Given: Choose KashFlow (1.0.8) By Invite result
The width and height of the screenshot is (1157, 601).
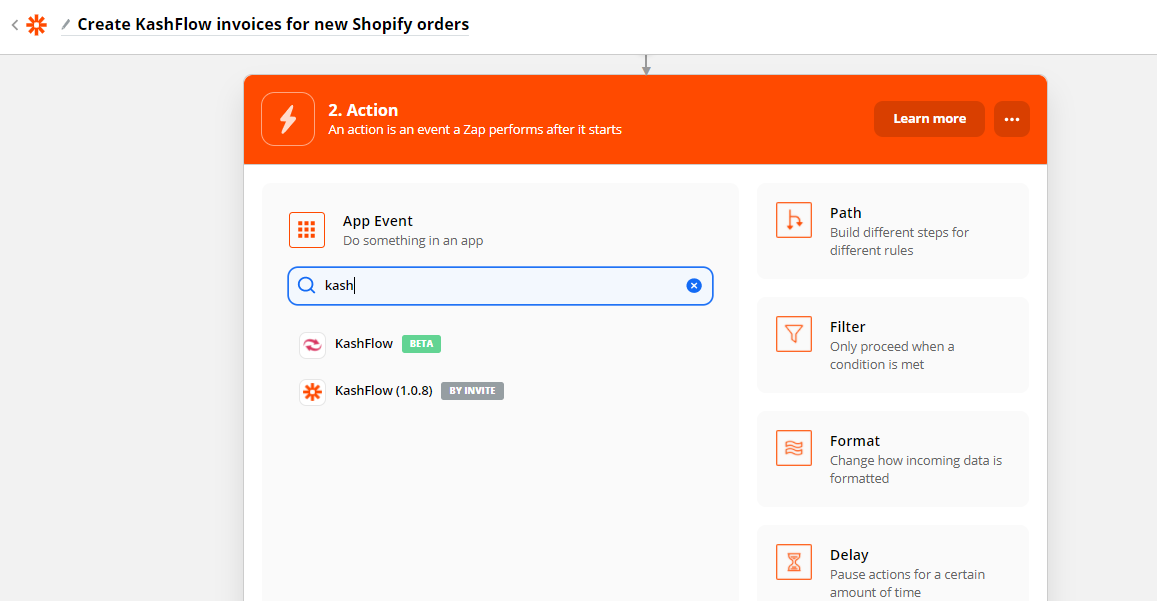Looking at the screenshot, I should [x=384, y=391].
